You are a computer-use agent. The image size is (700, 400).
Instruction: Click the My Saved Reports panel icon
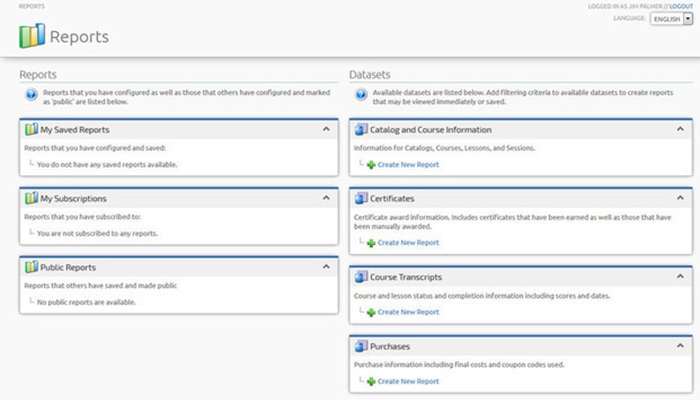(x=30, y=130)
